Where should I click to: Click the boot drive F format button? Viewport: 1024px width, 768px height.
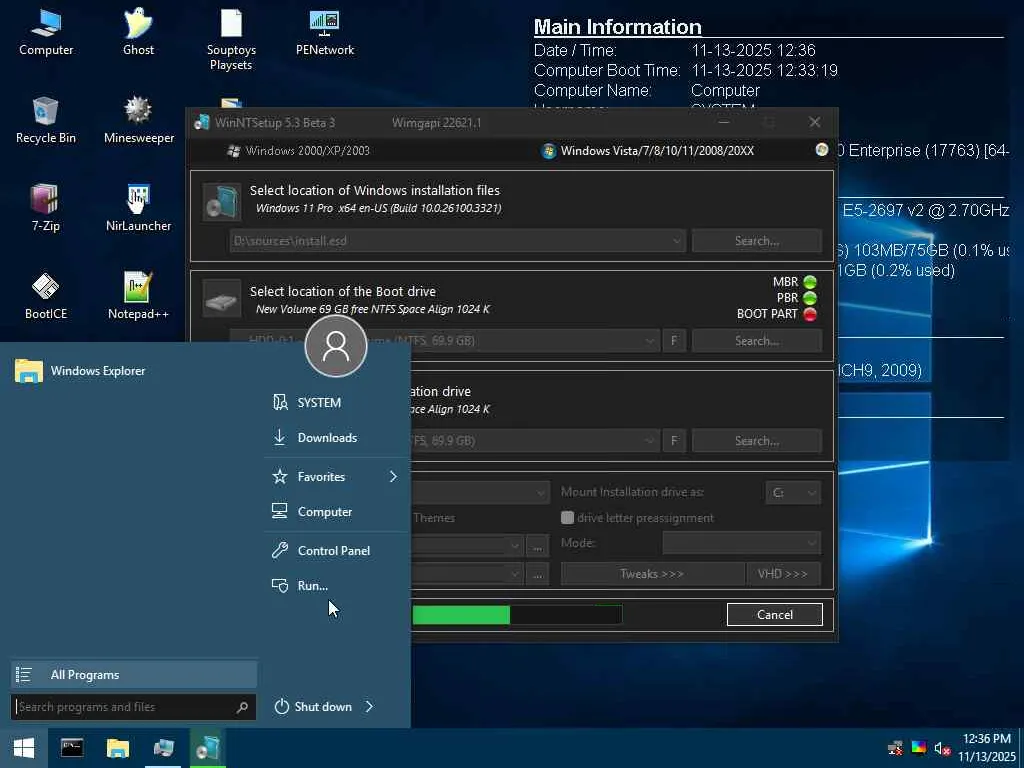(674, 341)
